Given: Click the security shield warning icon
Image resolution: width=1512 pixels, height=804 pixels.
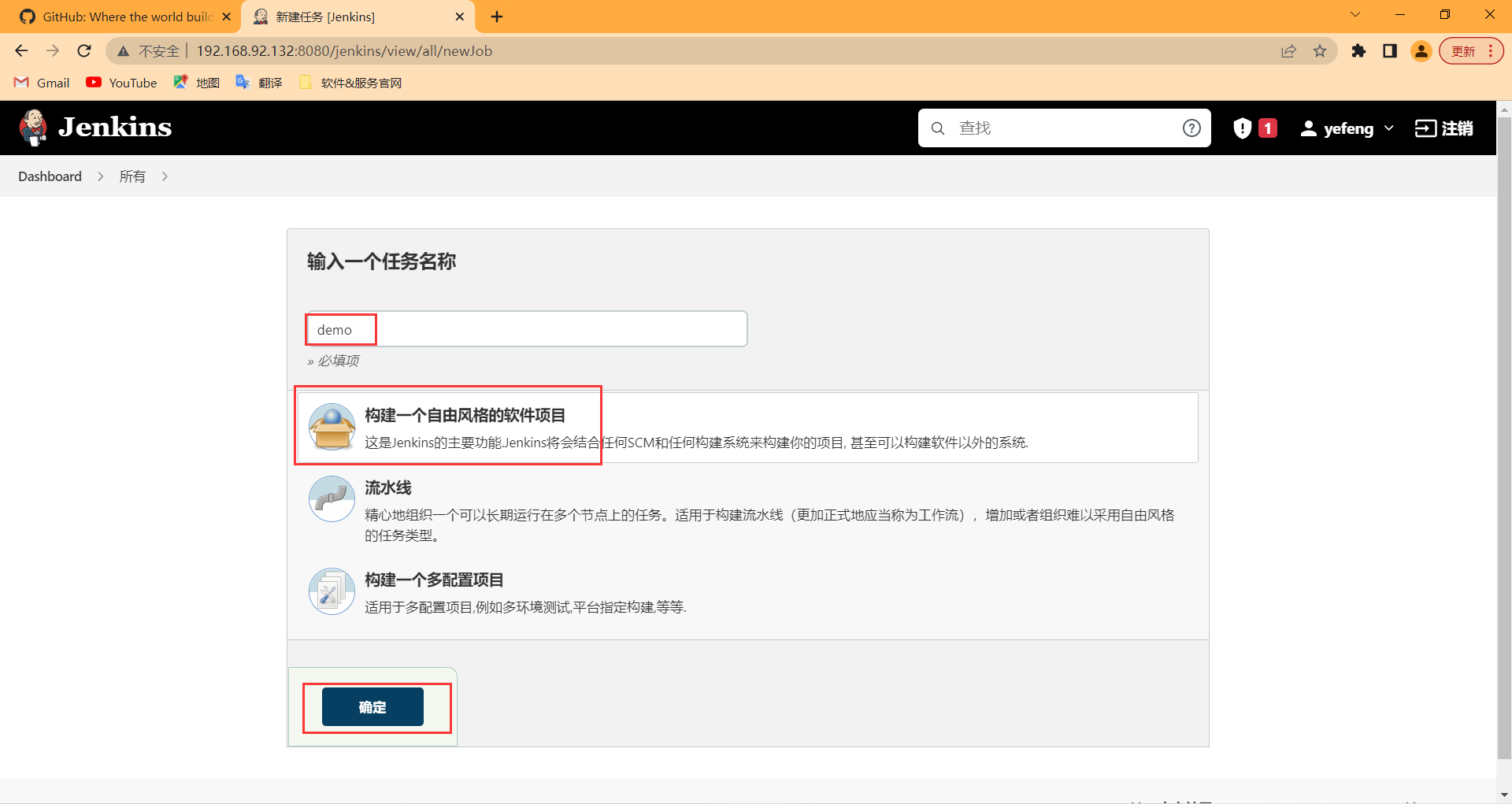Looking at the screenshot, I should (x=1242, y=128).
